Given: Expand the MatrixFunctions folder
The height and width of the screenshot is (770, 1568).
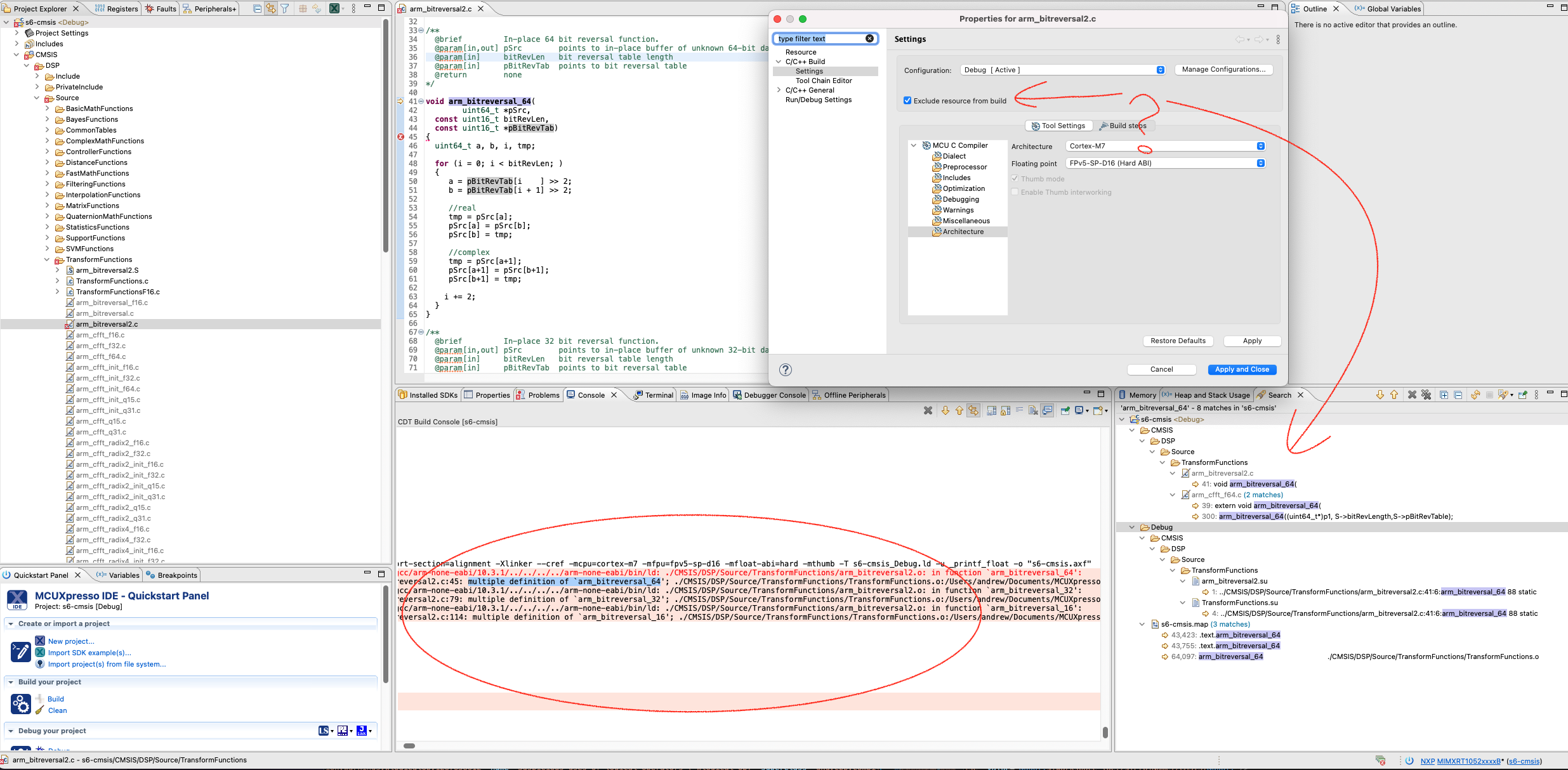Looking at the screenshot, I should point(47,206).
